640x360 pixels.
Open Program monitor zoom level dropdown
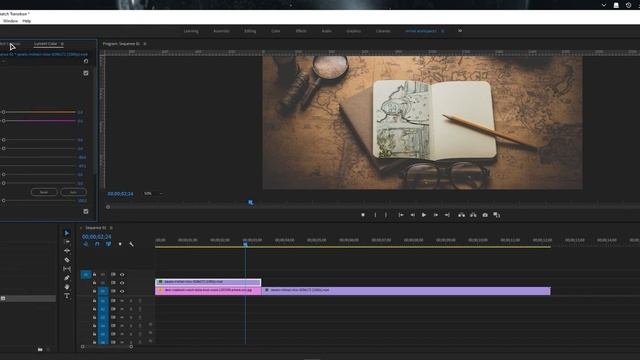[154, 193]
